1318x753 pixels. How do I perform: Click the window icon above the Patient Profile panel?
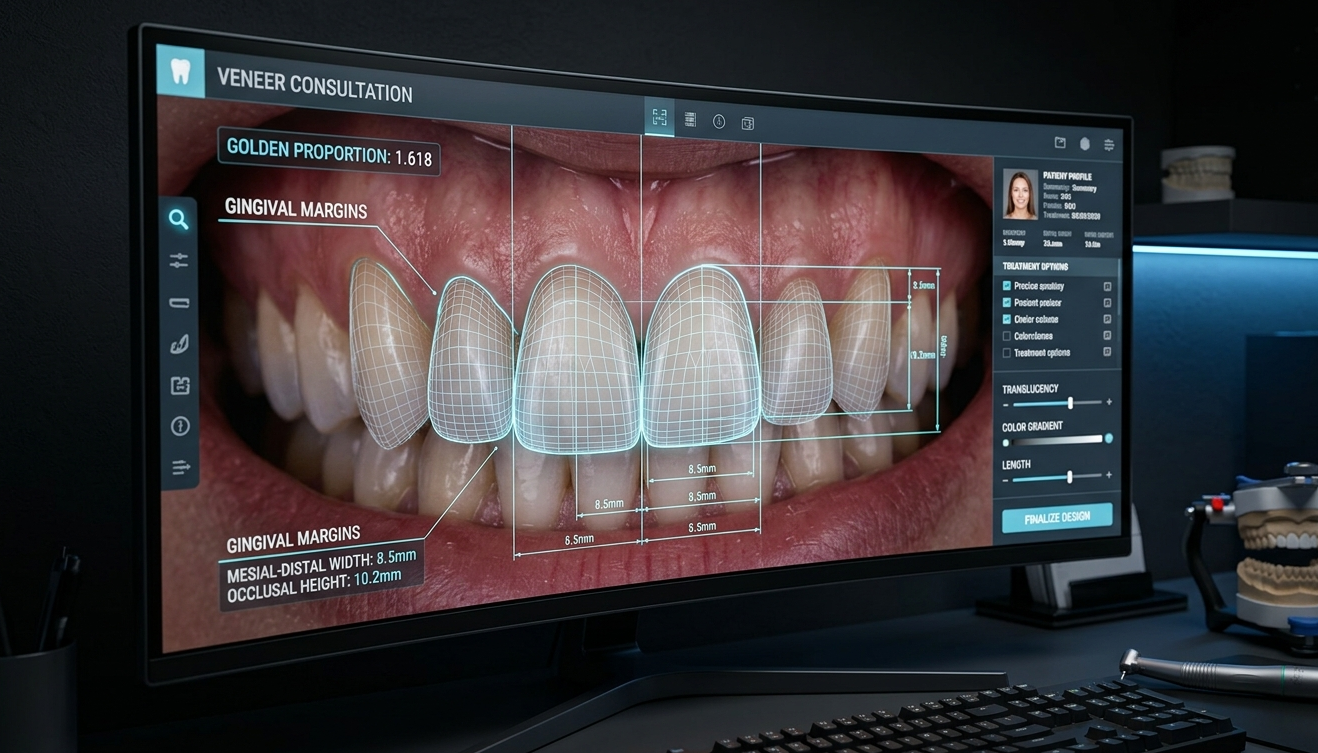[1060, 144]
